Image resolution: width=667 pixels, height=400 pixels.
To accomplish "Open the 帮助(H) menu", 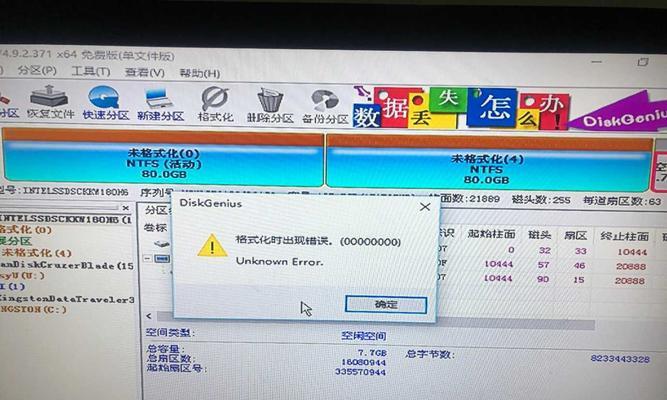I will (200, 73).
